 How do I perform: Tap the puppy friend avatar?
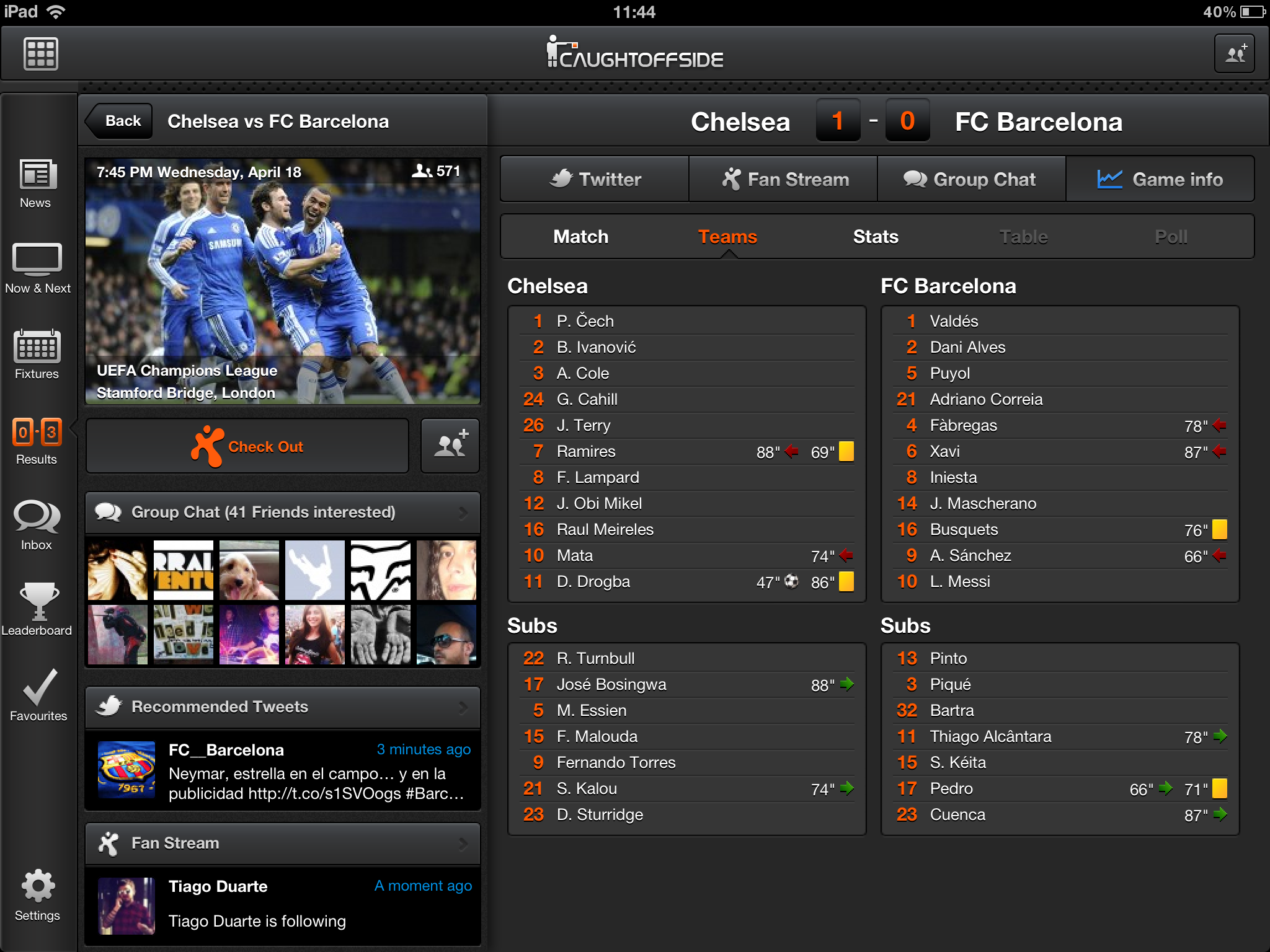tap(249, 570)
